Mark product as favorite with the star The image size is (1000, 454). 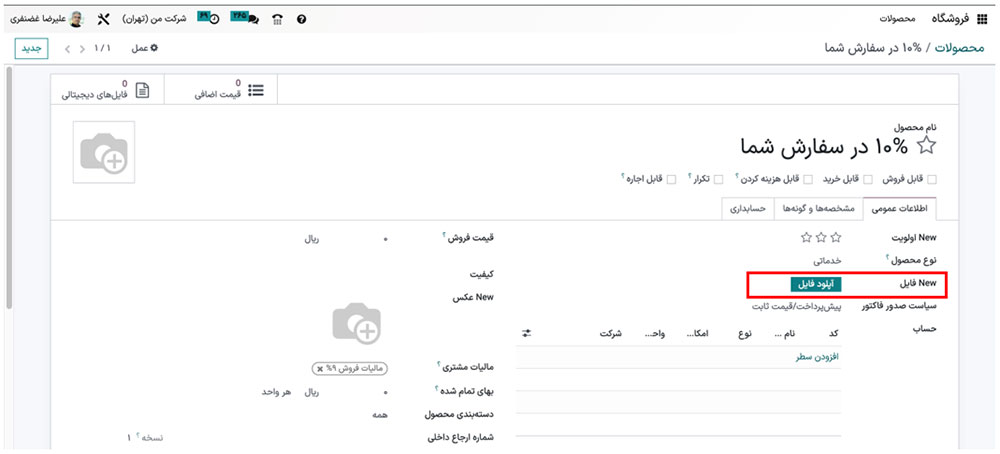click(x=927, y=147)
